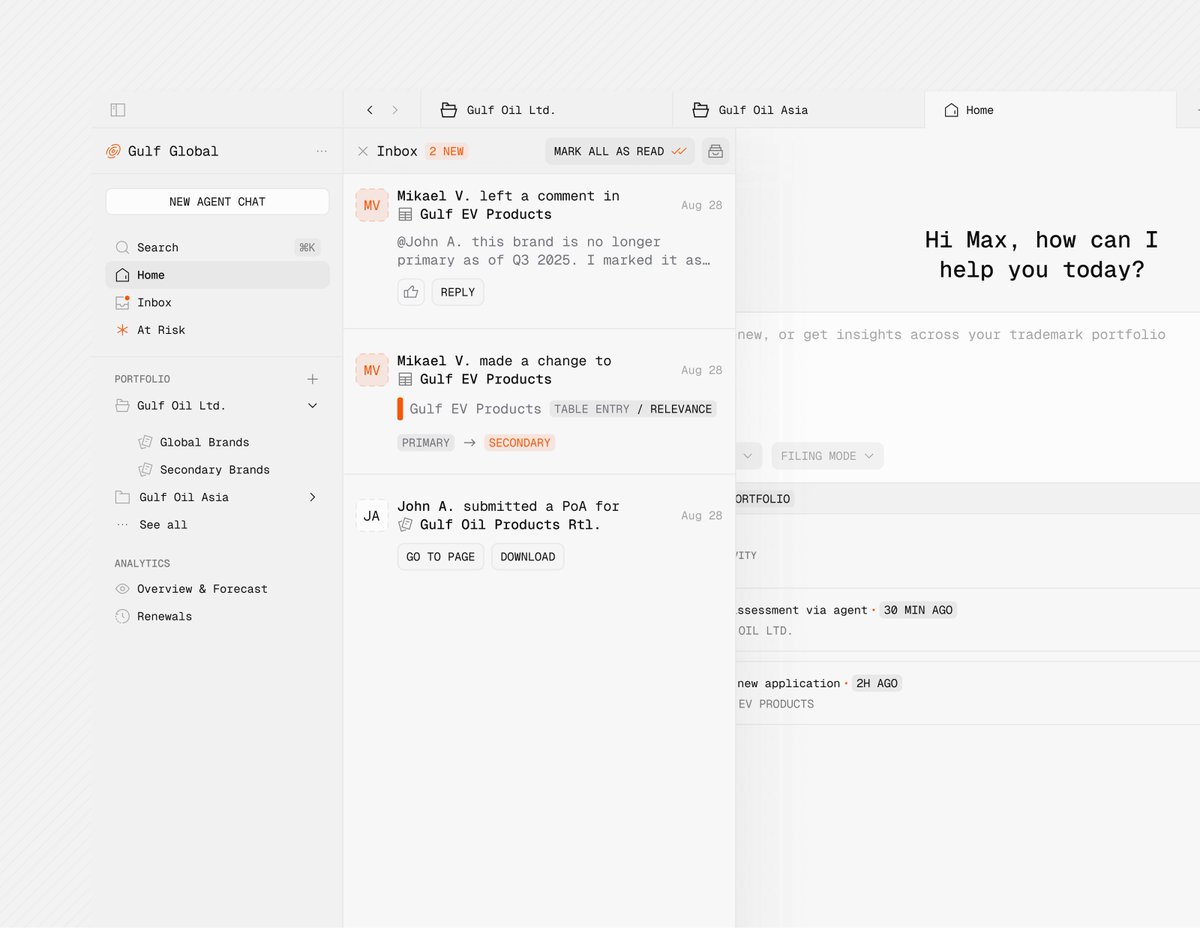Select the Home tab
Viewport: 1200px width, 928px height.
point(1050,110)
